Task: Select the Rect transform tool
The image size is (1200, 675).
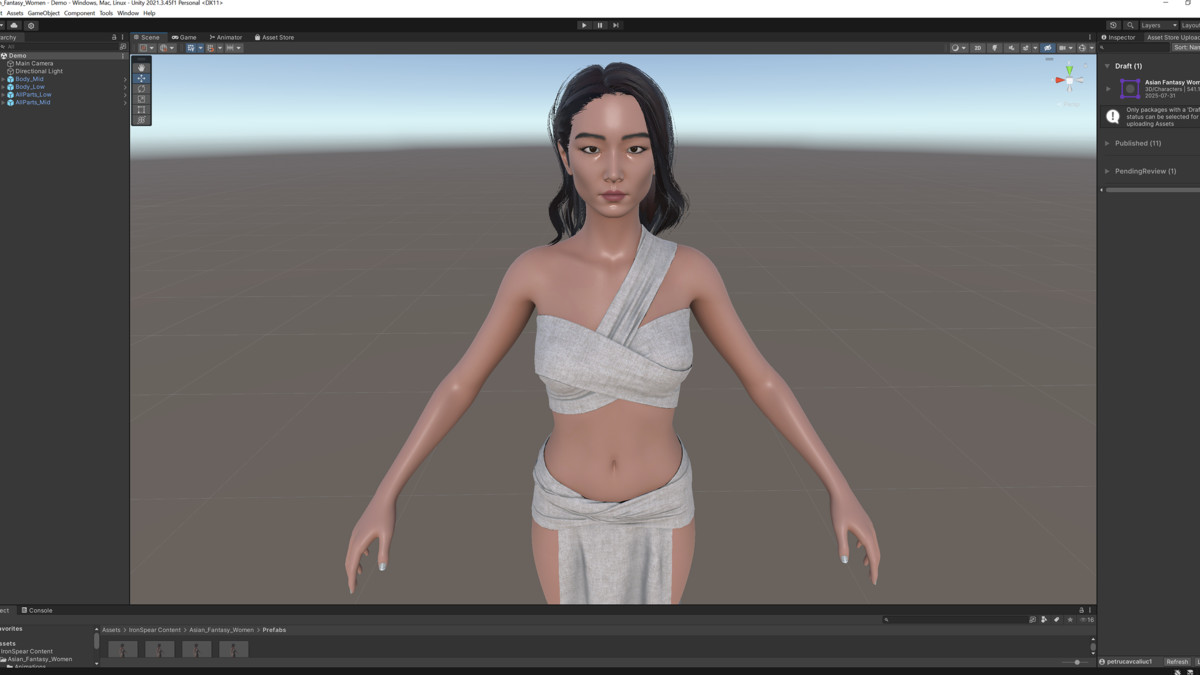Action: (x=141, y=109)
